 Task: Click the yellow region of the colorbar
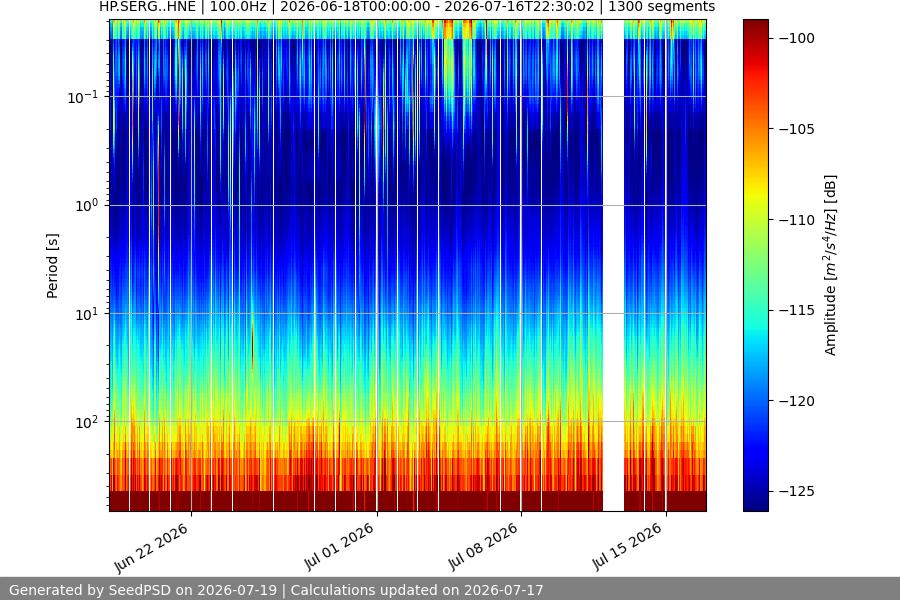(x=756, y=189)
